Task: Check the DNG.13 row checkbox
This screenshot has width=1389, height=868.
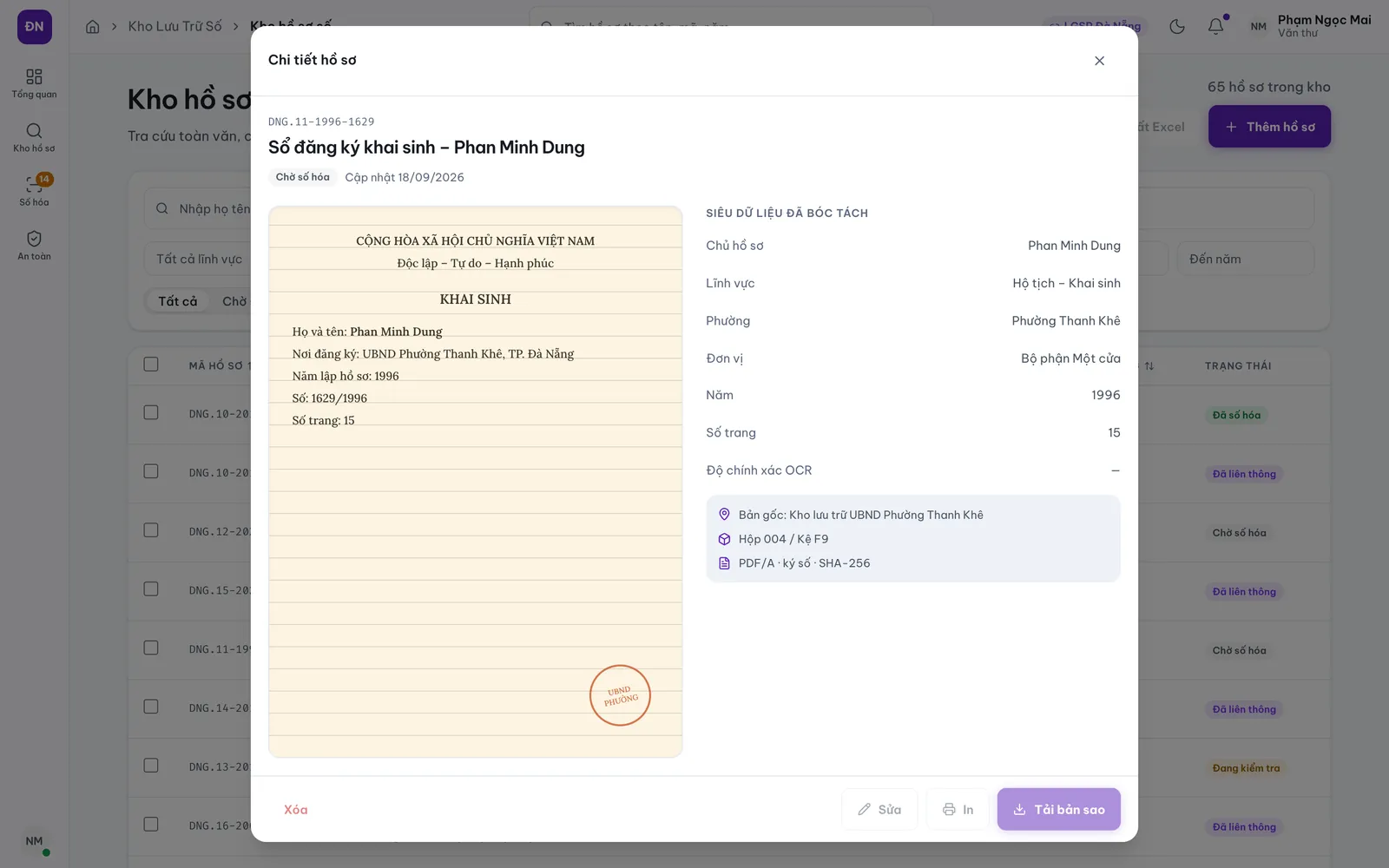Action: tap(151, 766)
